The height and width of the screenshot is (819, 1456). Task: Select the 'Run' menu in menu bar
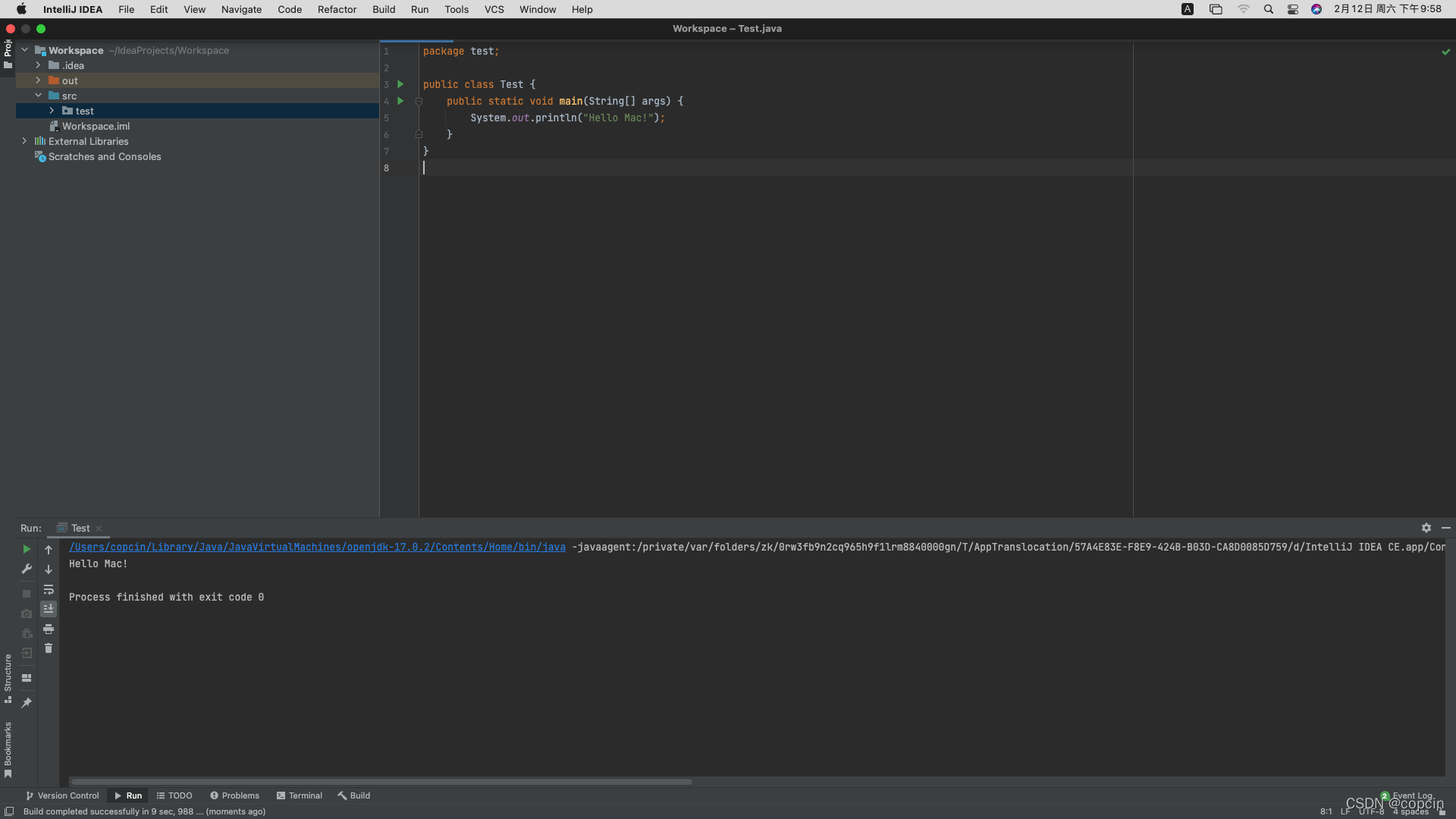coord(420,9)
